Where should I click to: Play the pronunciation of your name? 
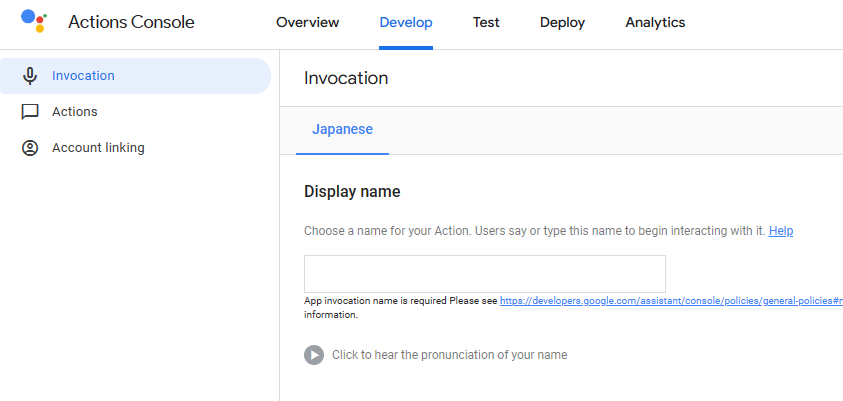point(314,355)
